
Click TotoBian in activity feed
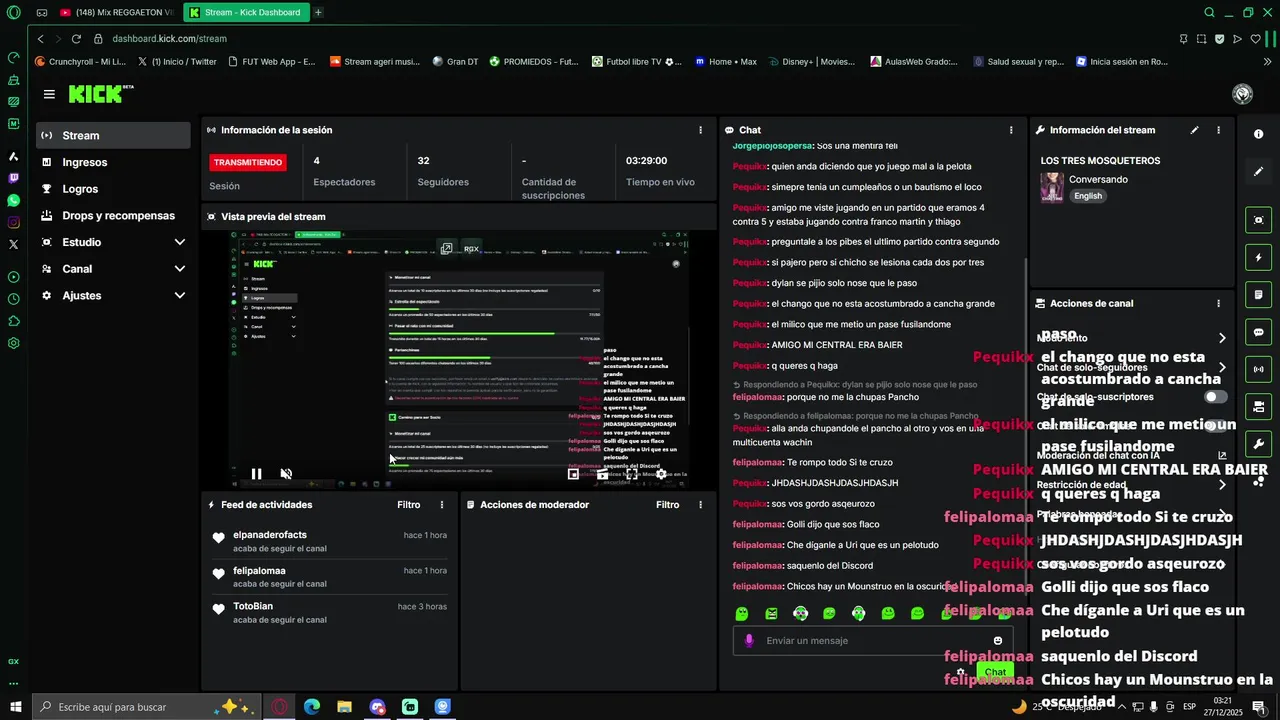tap(253, 606)
